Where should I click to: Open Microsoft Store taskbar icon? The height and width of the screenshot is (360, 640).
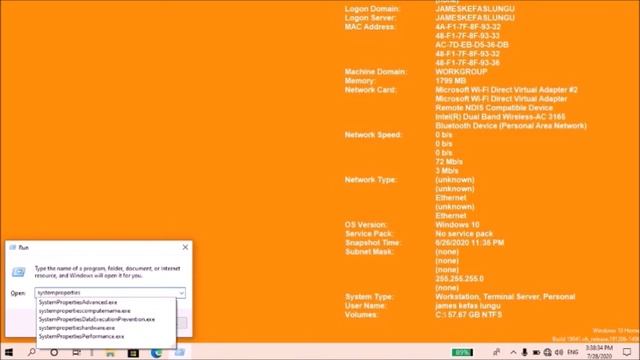click(x=133, y=353)
